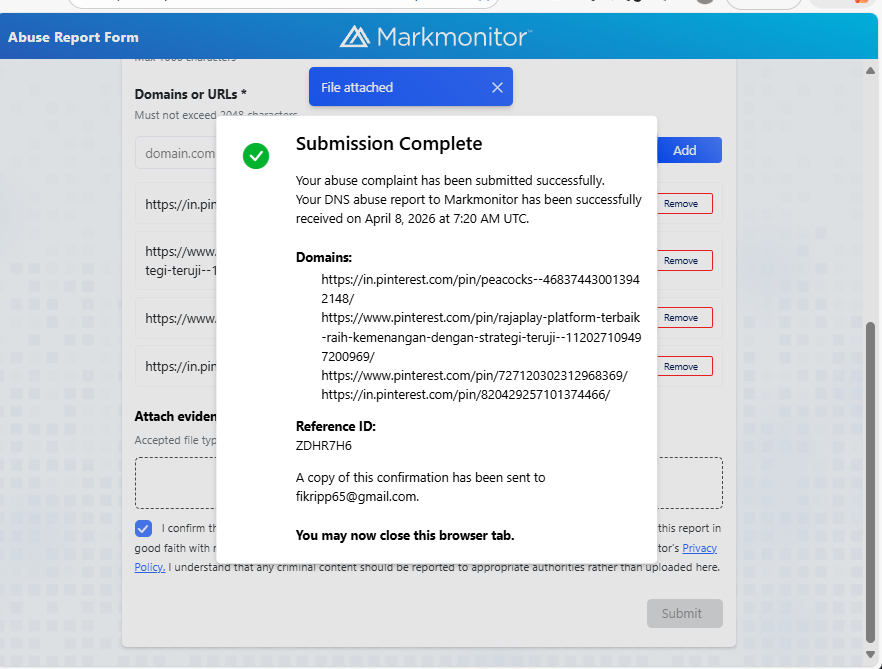882x669 pixels.
Task: Click the Abuse Report Form title
Action: coord(73,37)
